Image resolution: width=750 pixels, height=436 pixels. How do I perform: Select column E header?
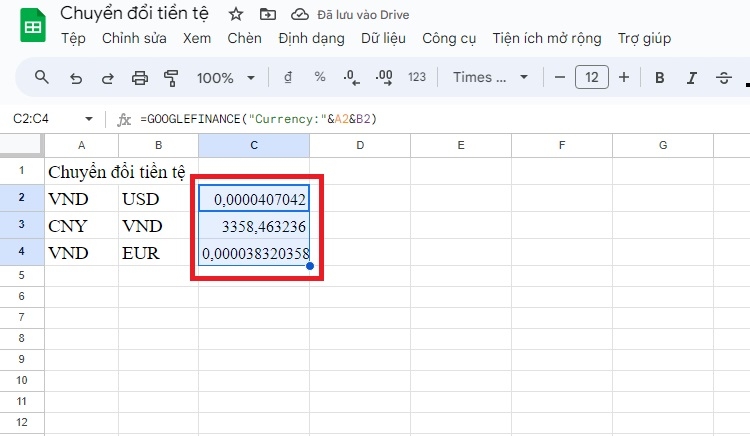tap(461, 145)
